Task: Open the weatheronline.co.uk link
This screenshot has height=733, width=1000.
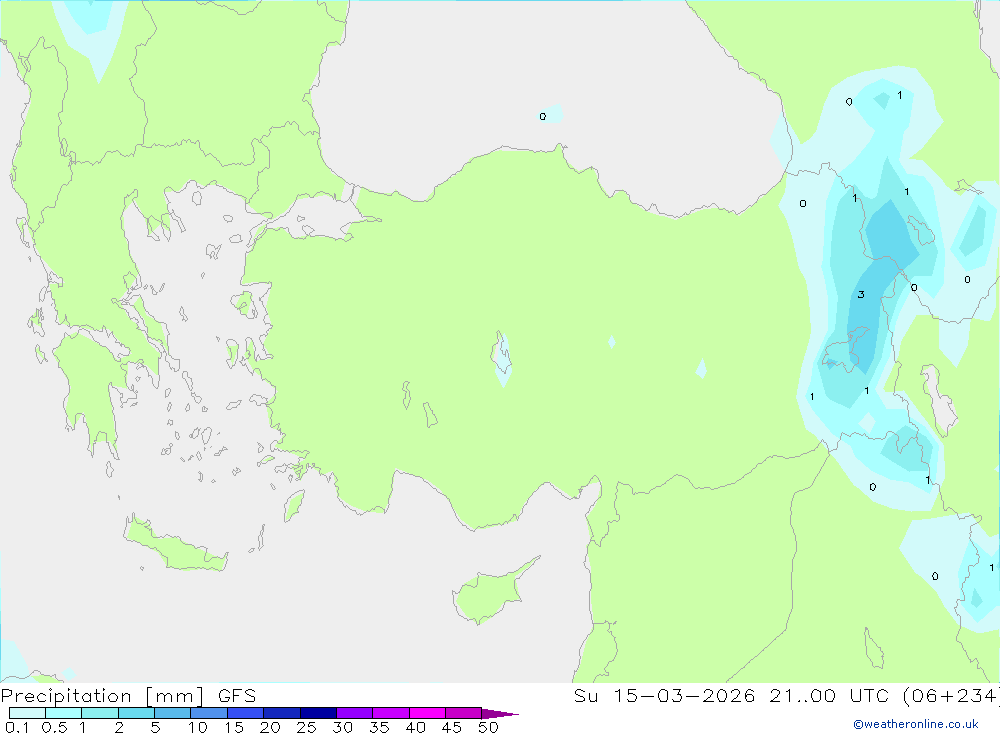Action: coord(916,724)
